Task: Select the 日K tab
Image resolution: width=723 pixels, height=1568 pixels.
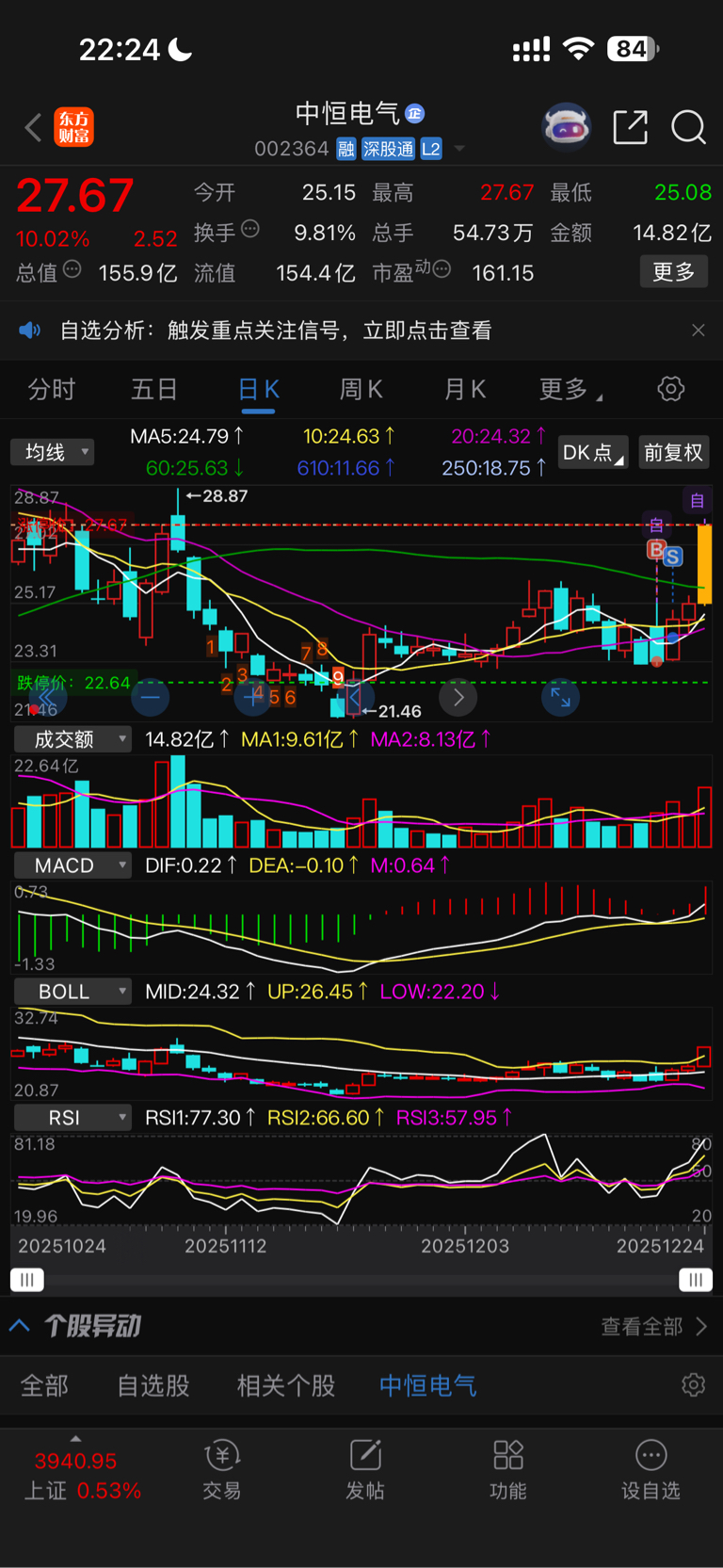Action: pyautogui.click(x=258, y=390)
